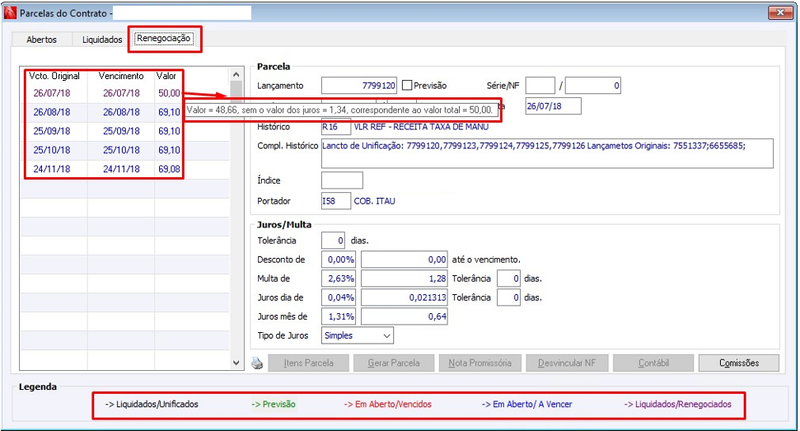This screenshot has width=800, height=431.
Task: Click the VLR REF - RECEITA TAXA DE MANU text
Action: click(421, 126)
